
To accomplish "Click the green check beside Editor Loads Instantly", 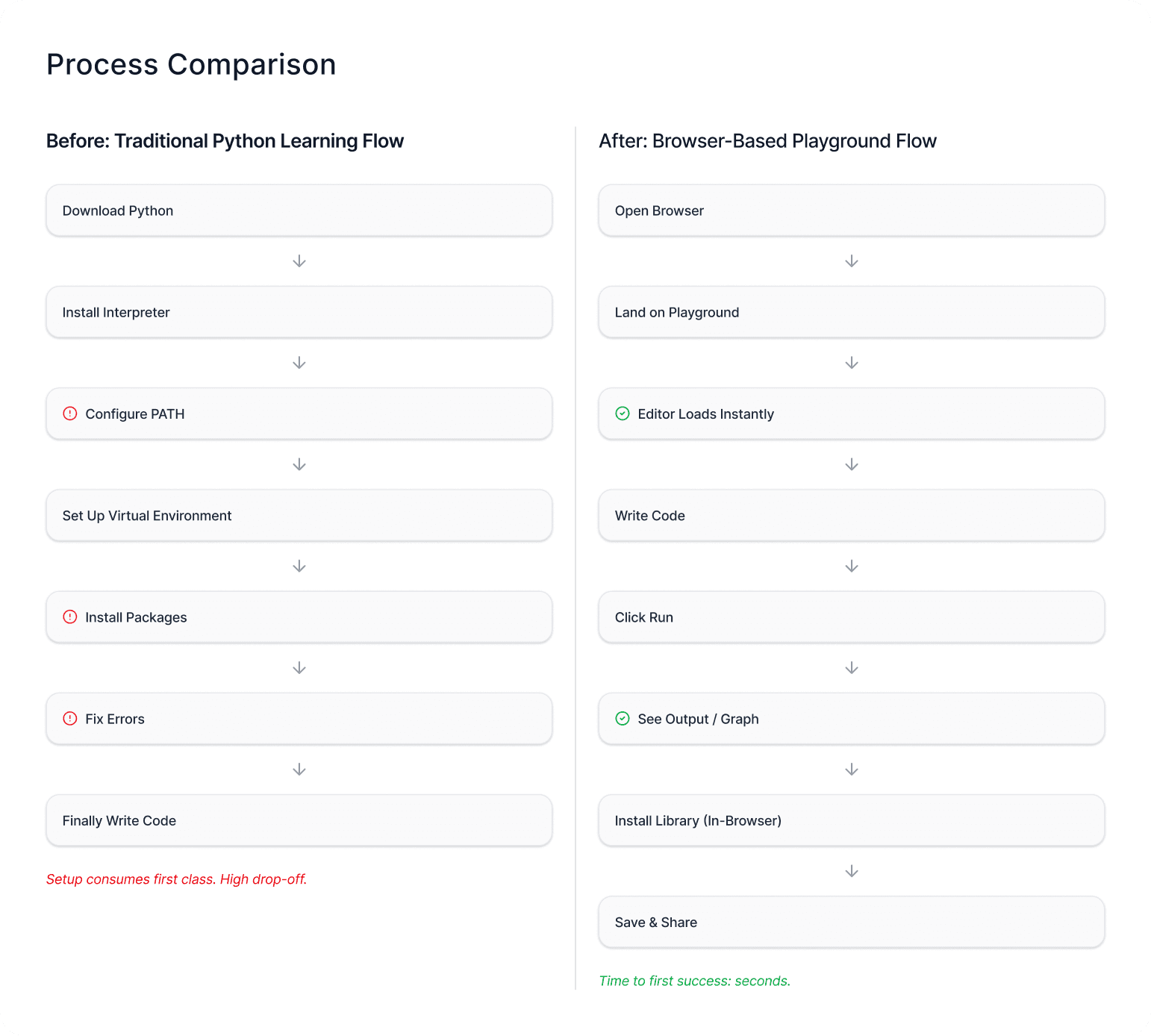I will click(623, 414).
